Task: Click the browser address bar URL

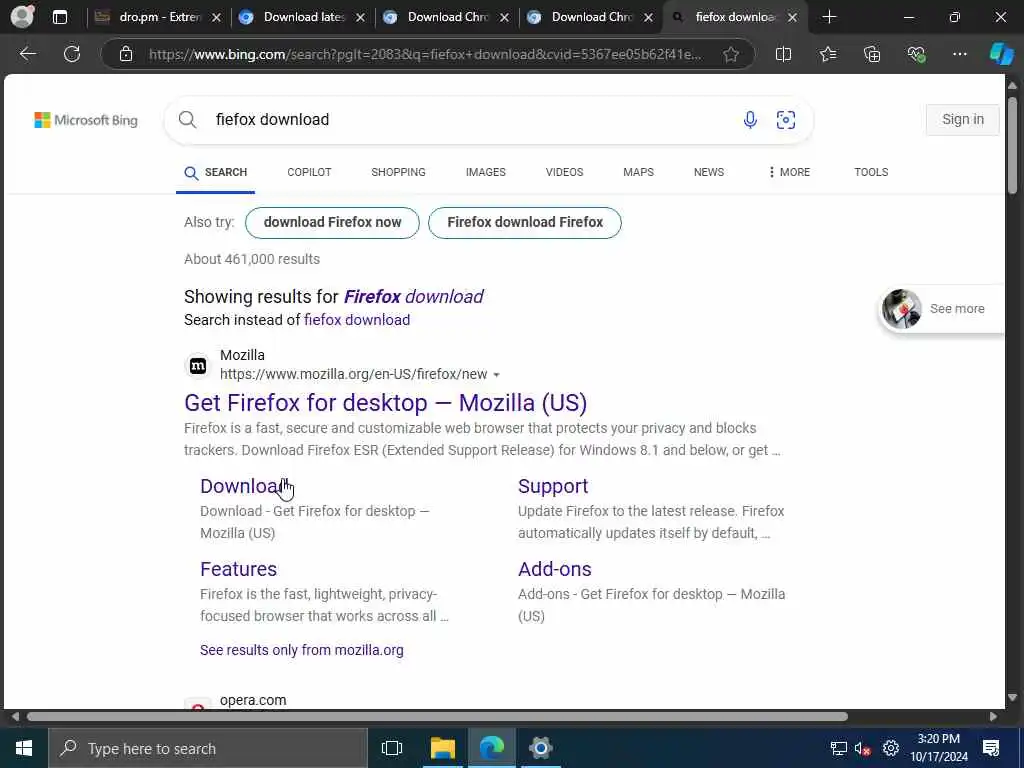Action: pos(424,54)
